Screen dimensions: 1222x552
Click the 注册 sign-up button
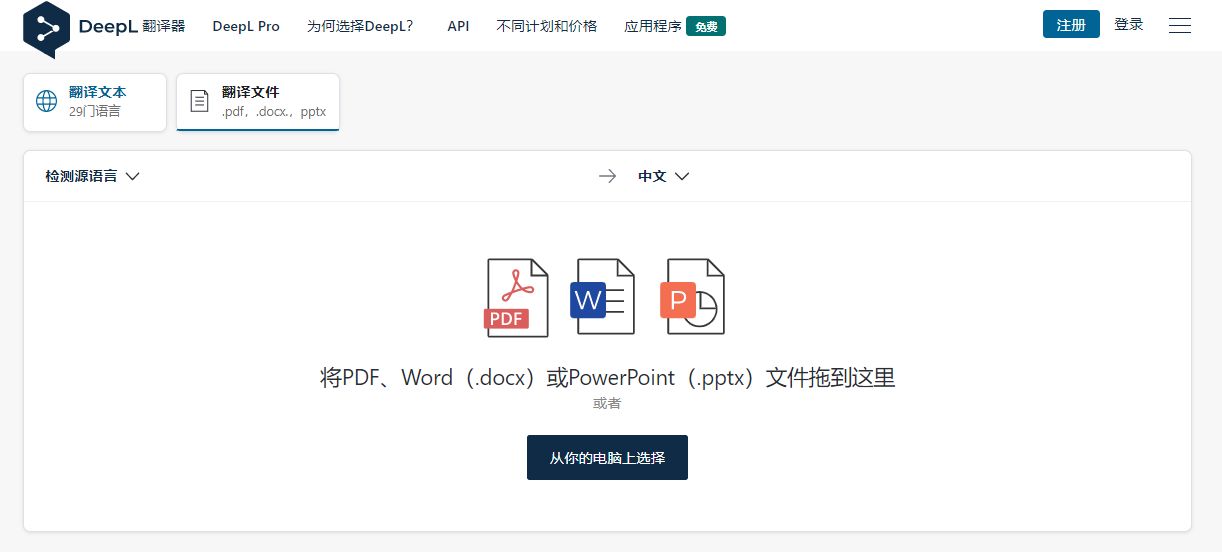tap(1071, 25)
